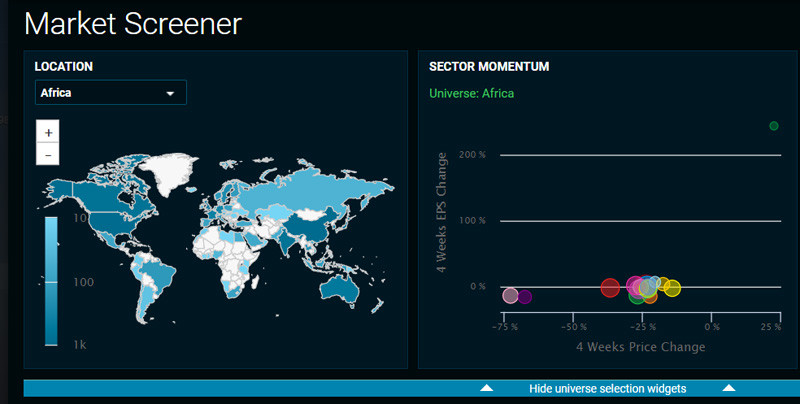This screenshot has height=404, width=800.
Task: Click China on the world map
Action: pyautogui.click(x=312, y=226)
